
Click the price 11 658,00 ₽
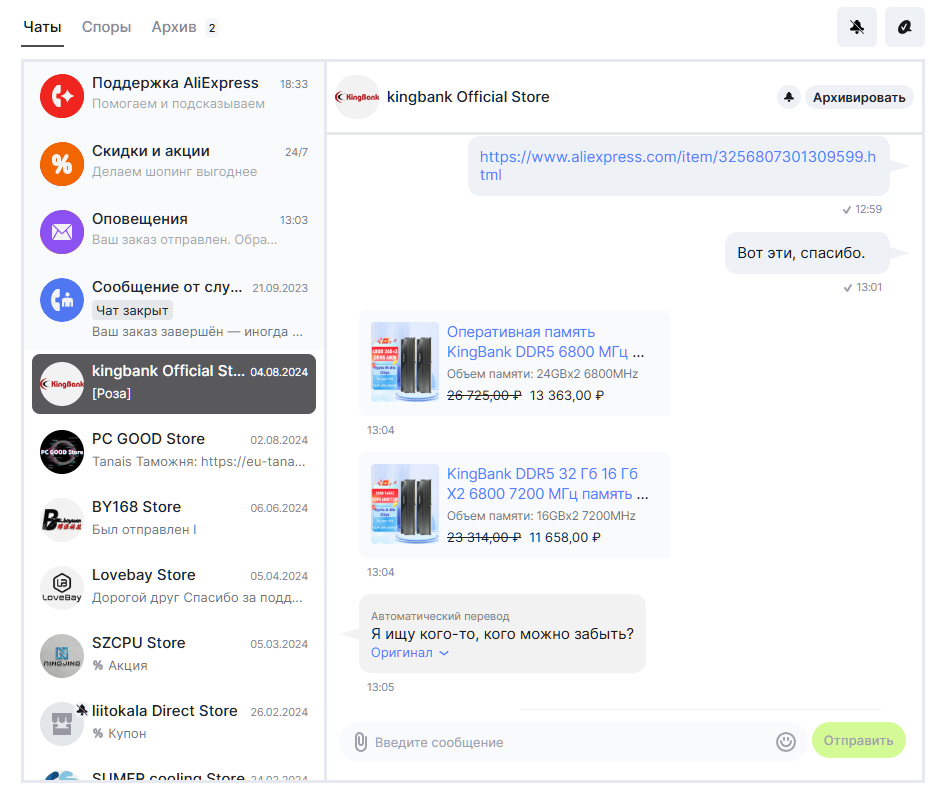pyautogui.click(x=565, y=537)
